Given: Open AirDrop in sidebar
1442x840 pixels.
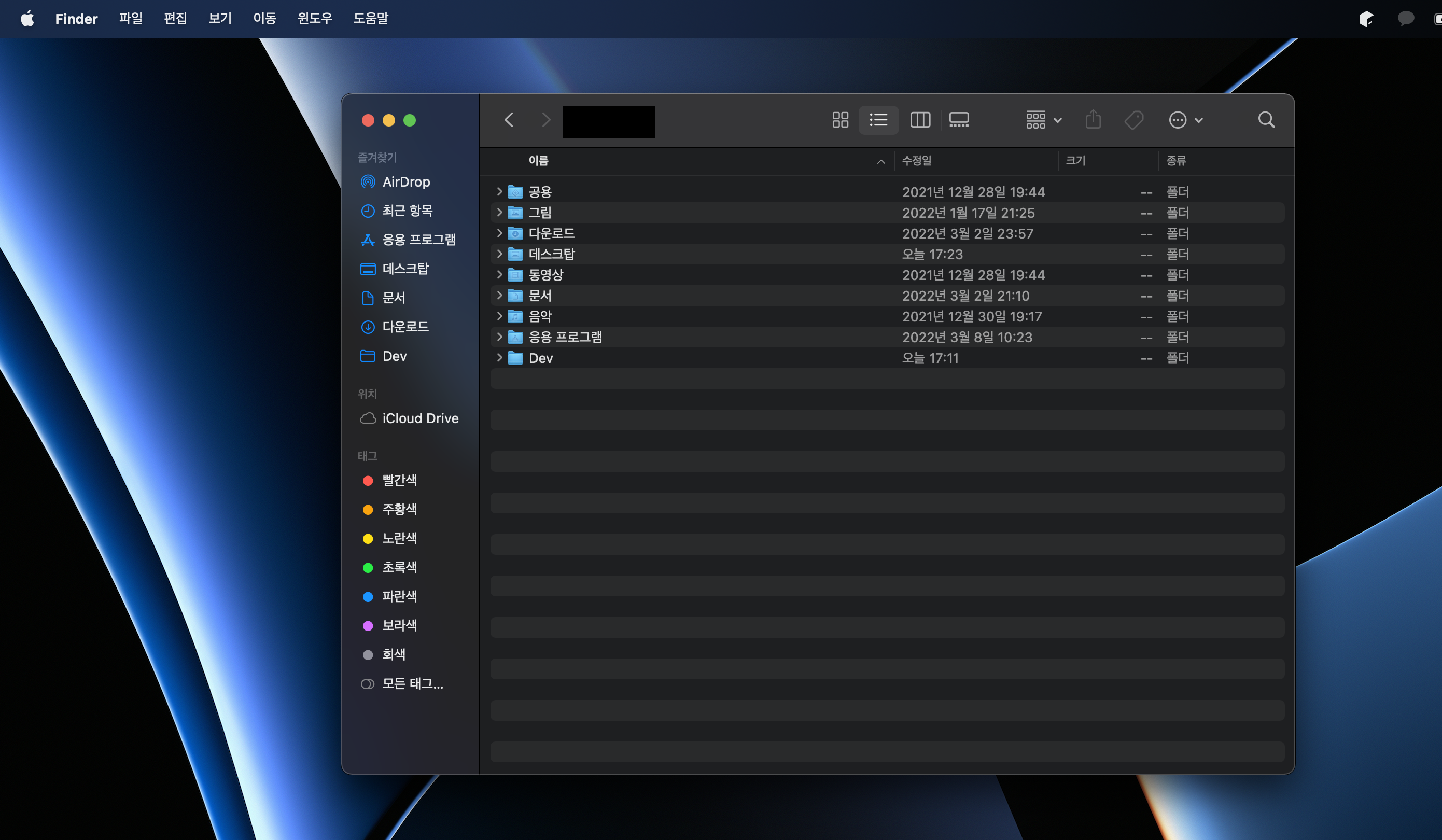Looking at the screenshot, I should (x=405, y=182).
